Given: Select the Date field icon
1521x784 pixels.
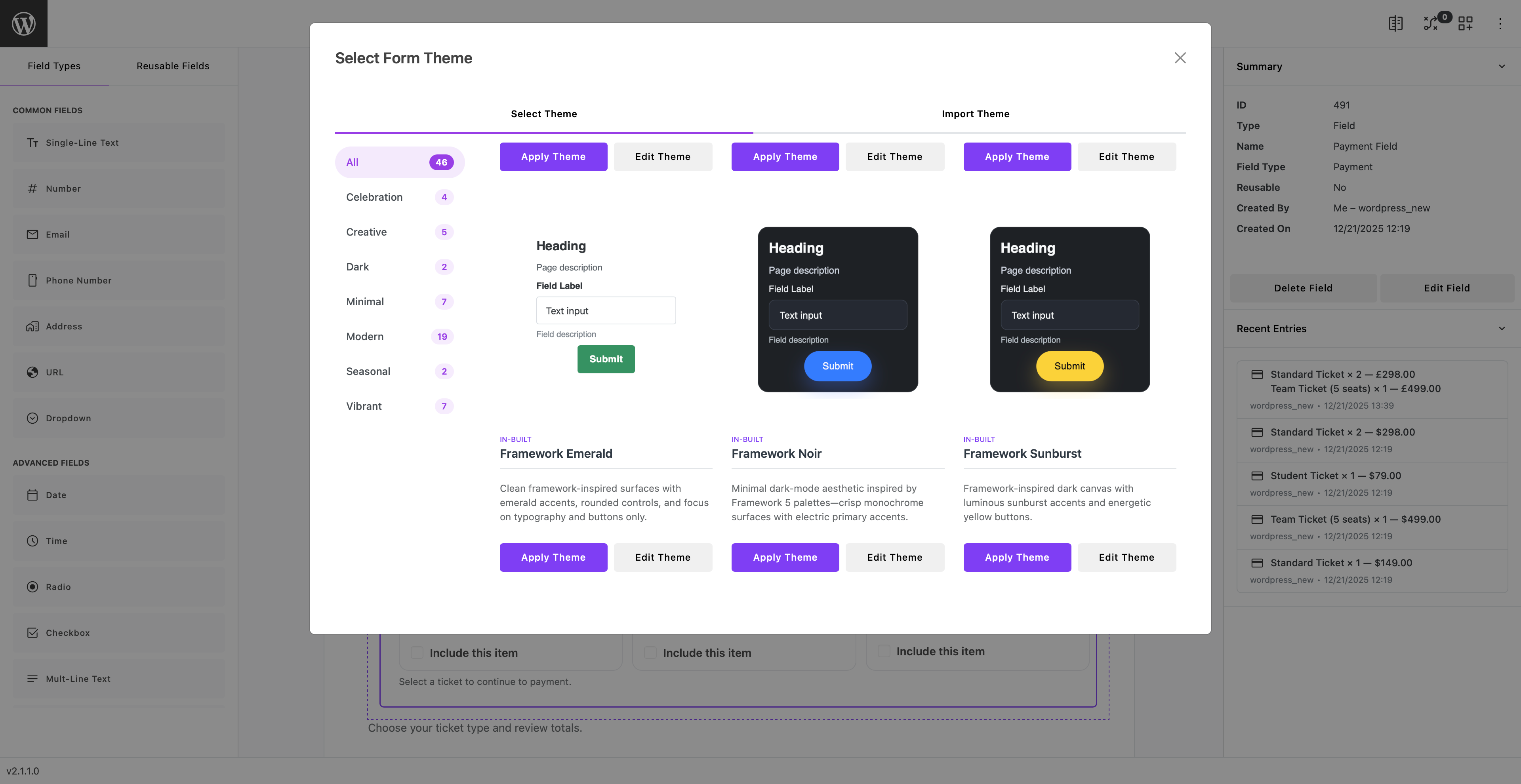Looking at the screenshot, I should 32,495.
